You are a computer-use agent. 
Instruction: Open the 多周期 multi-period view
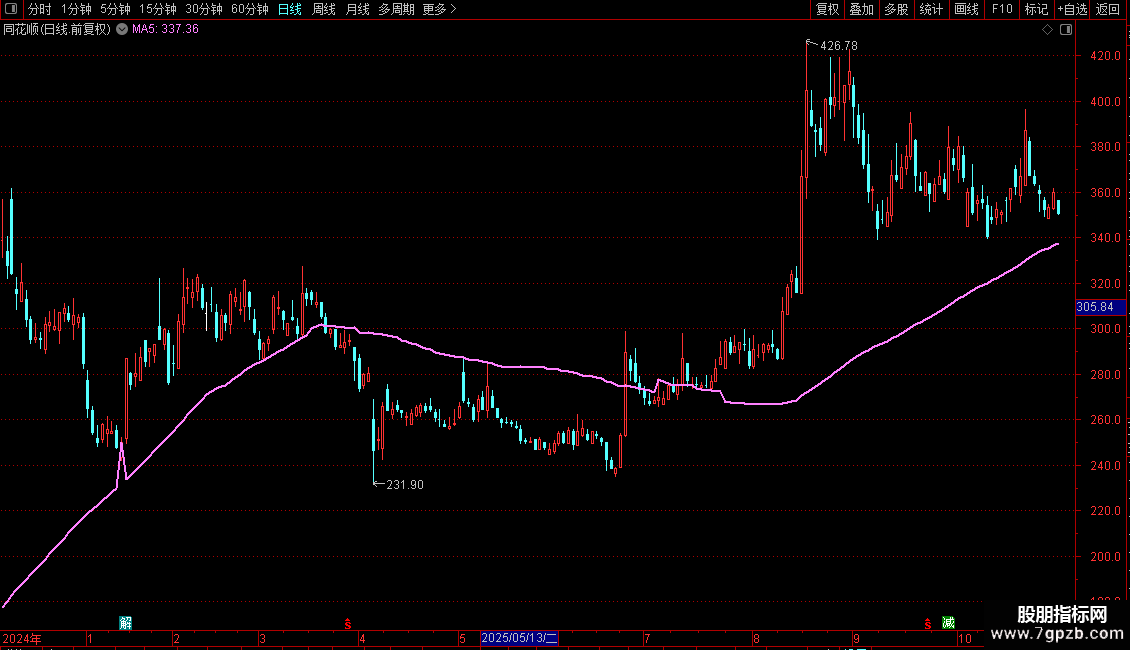(x=396, y=9)
